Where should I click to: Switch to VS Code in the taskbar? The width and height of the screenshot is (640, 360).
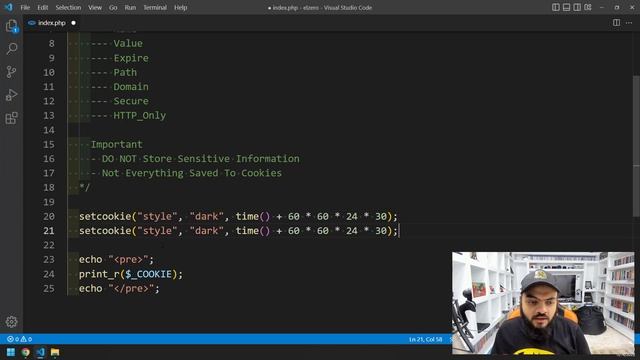[x=40, y=352]
